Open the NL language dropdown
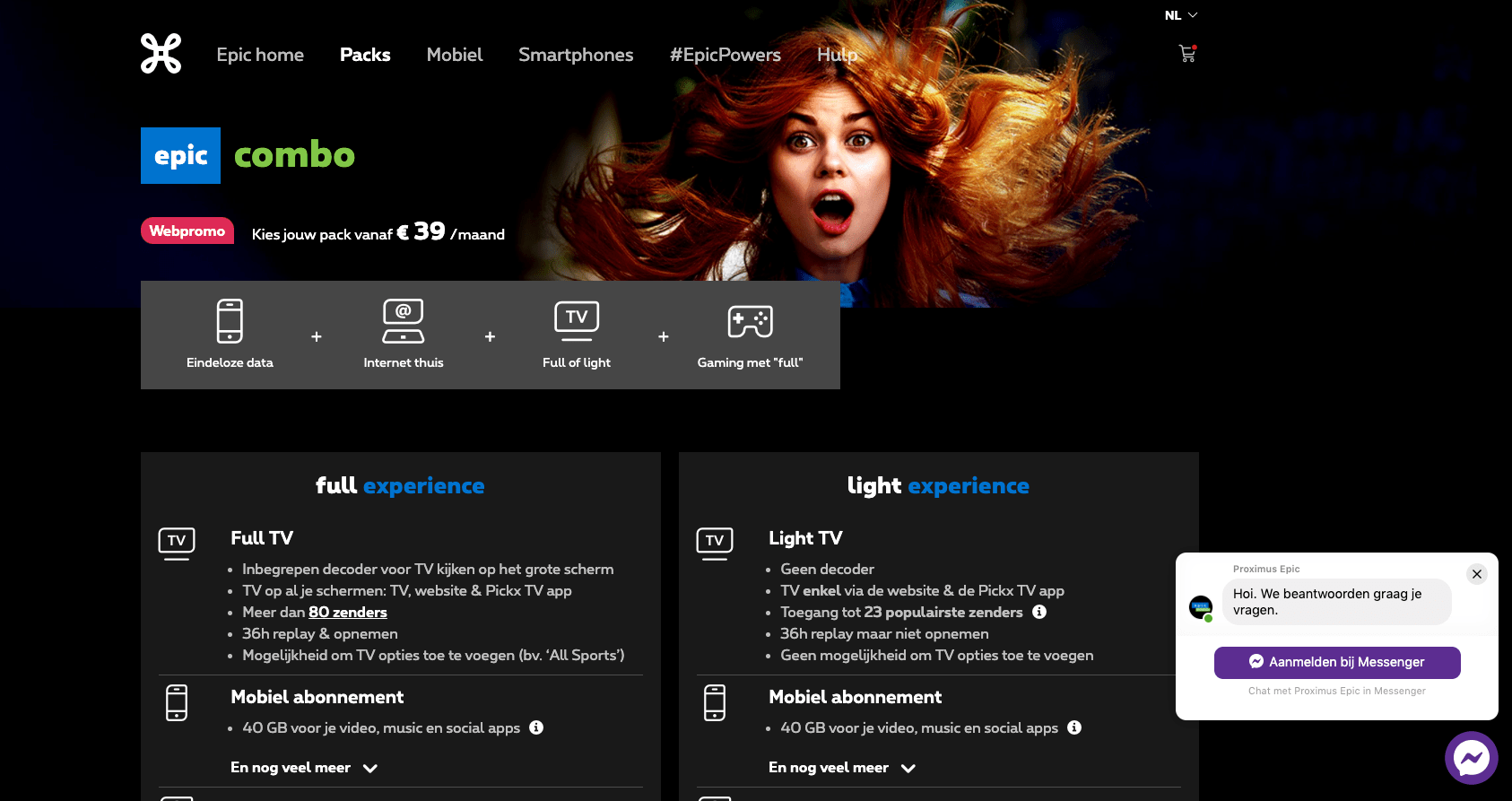Viewport: 1512px width, 801px height. click(1181, 15)
